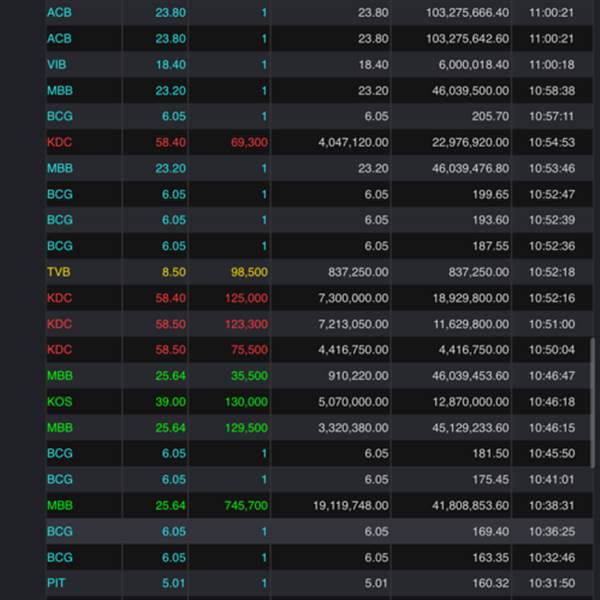
Task: Click BCG cumulative 187.55
Action: point(491,246)
